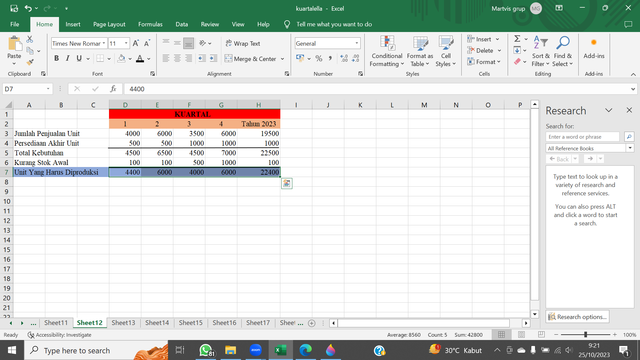
Task: Click the Save icon in the title bar
Action: tap(14, 8)
